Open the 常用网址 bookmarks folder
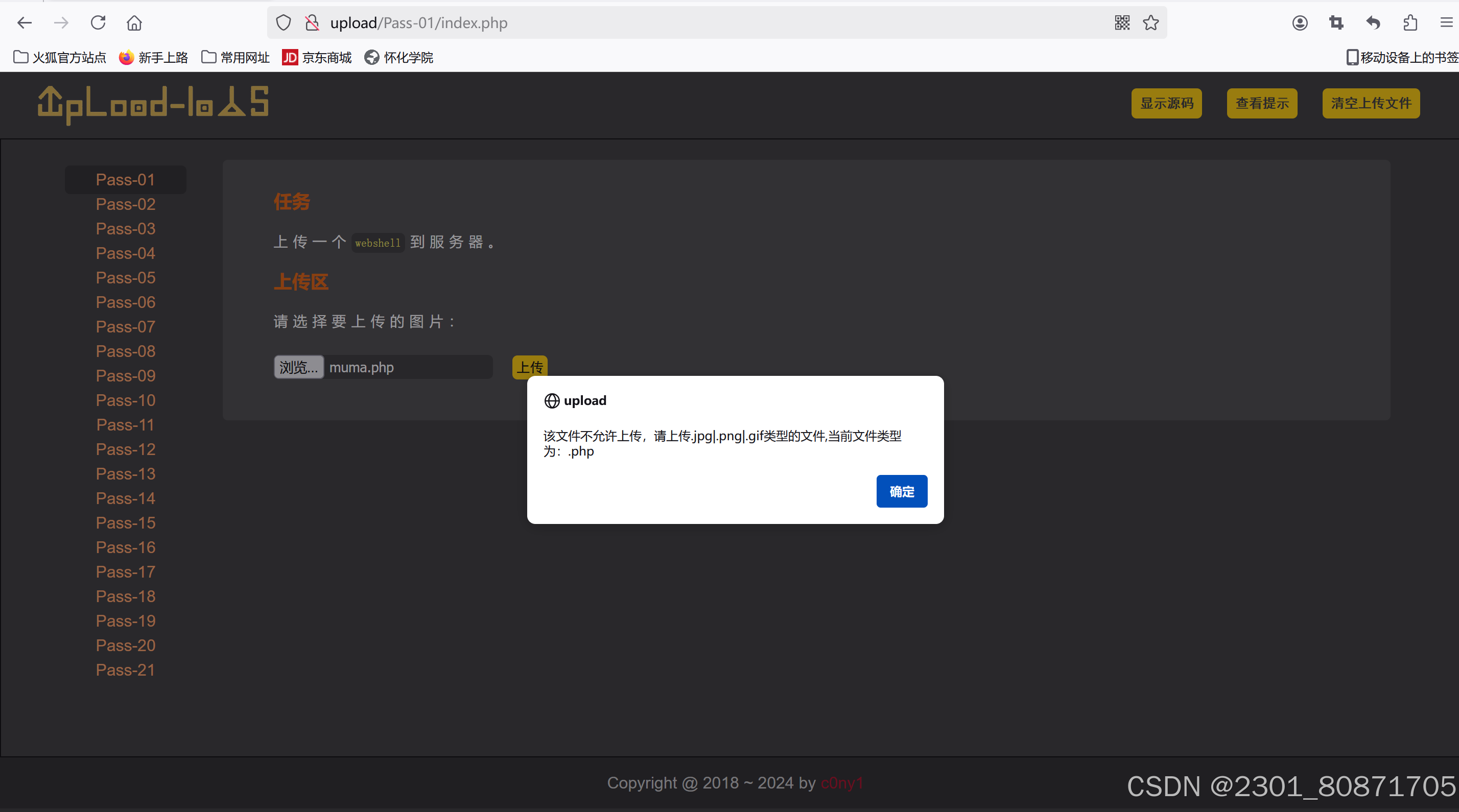 point(236,57)
